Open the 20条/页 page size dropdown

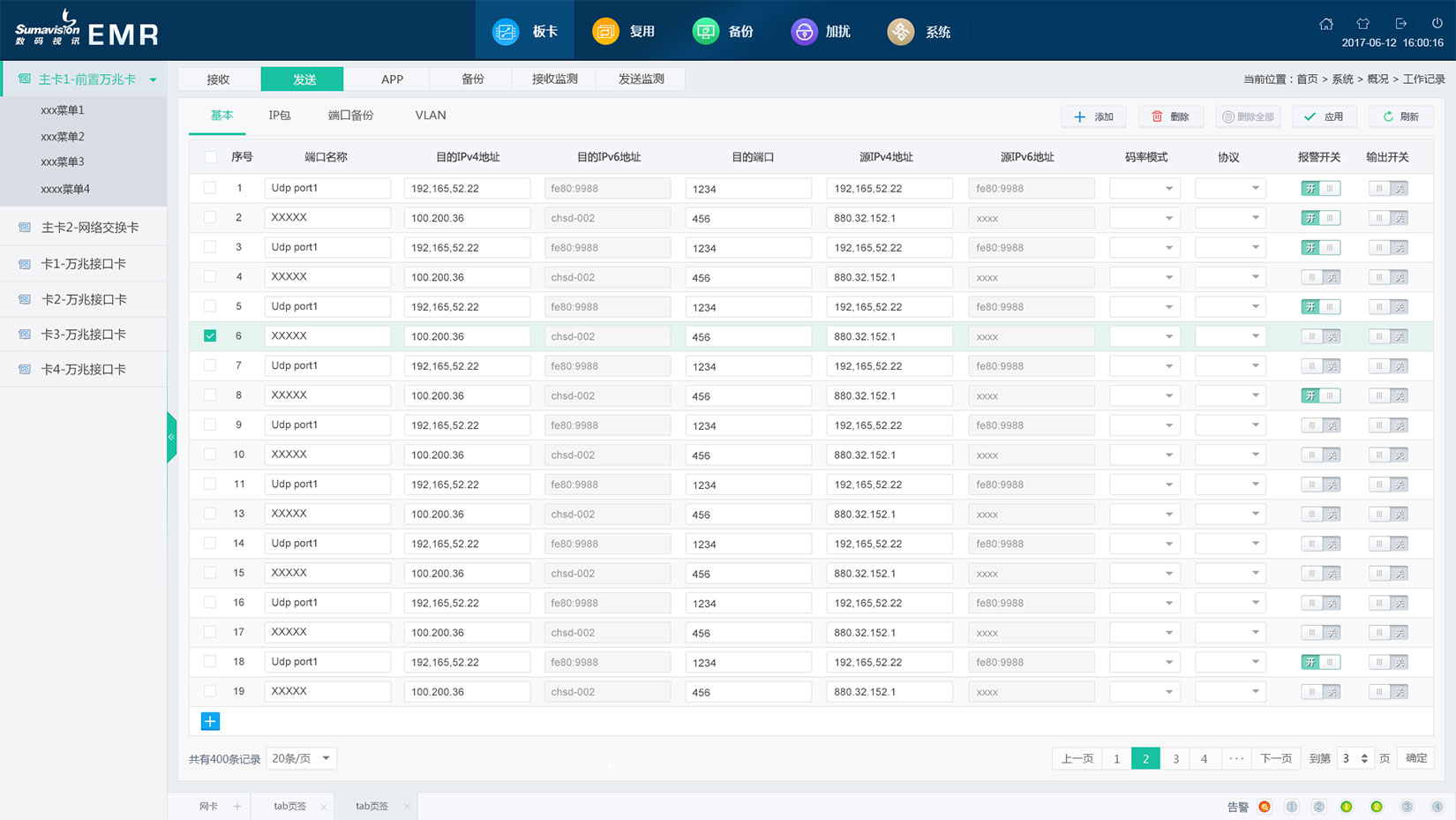pos(300,758)
